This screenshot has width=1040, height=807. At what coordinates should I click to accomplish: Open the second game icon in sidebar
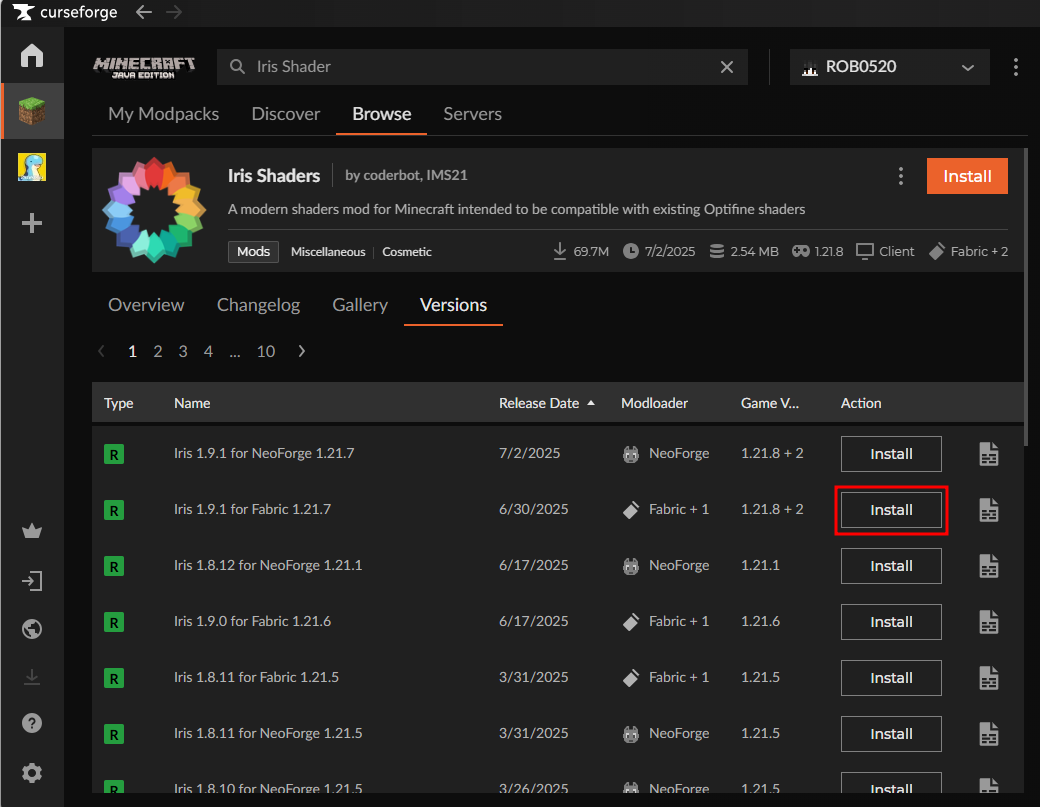(x=32, y=167)
